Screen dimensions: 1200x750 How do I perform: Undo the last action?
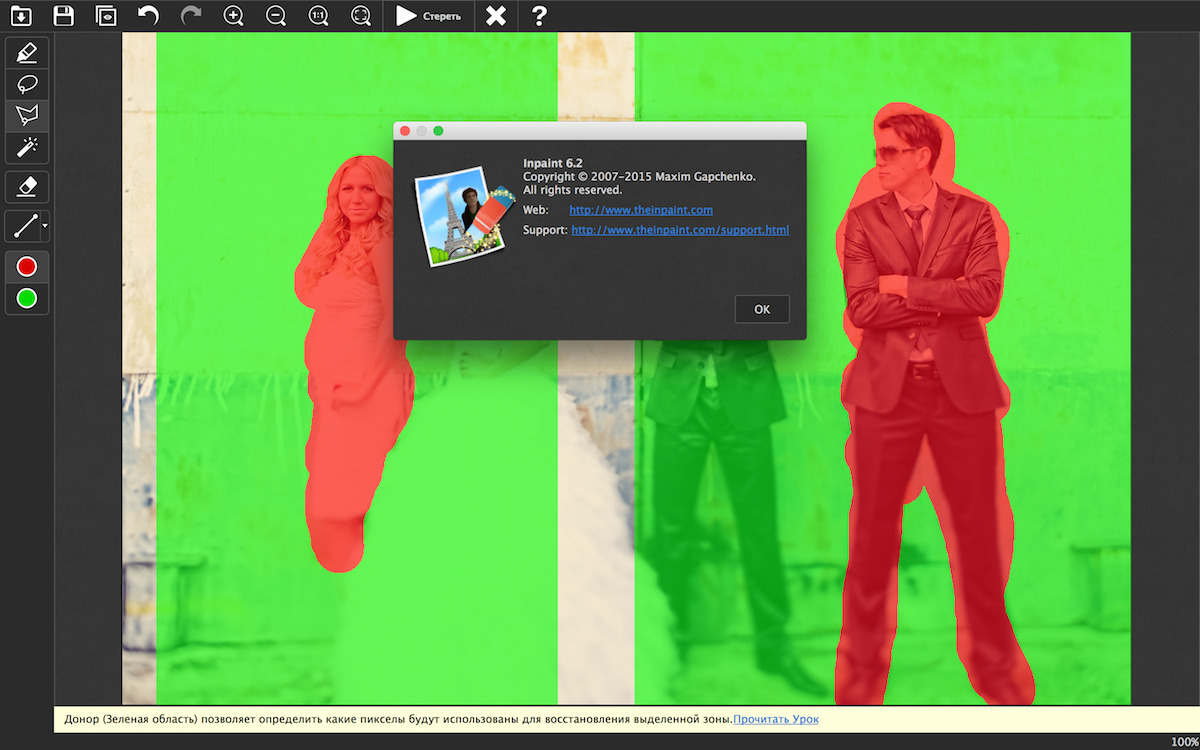click(148, 15)
